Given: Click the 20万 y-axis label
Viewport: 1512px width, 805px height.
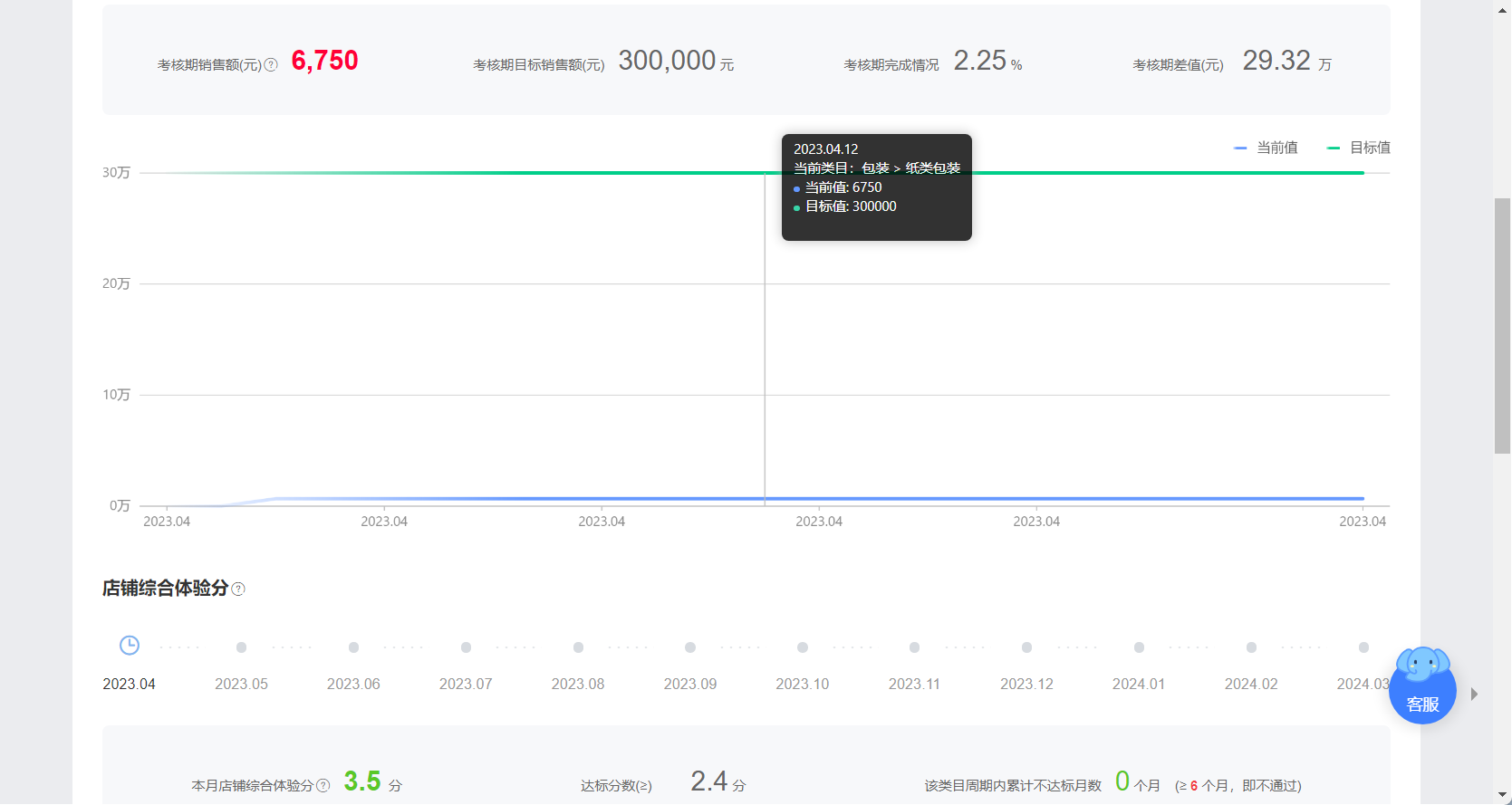Looking at the screenshot, I should point(116,283).
